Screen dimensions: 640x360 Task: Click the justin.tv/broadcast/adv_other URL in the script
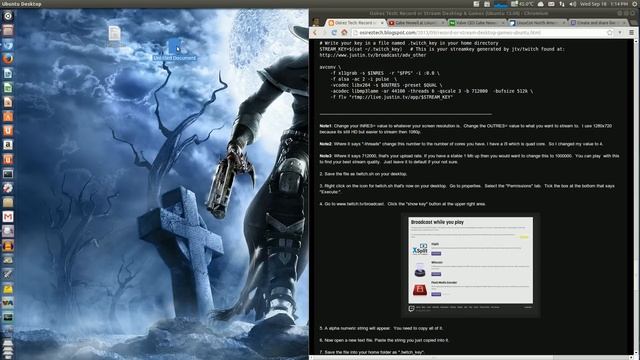pos(373,55)
